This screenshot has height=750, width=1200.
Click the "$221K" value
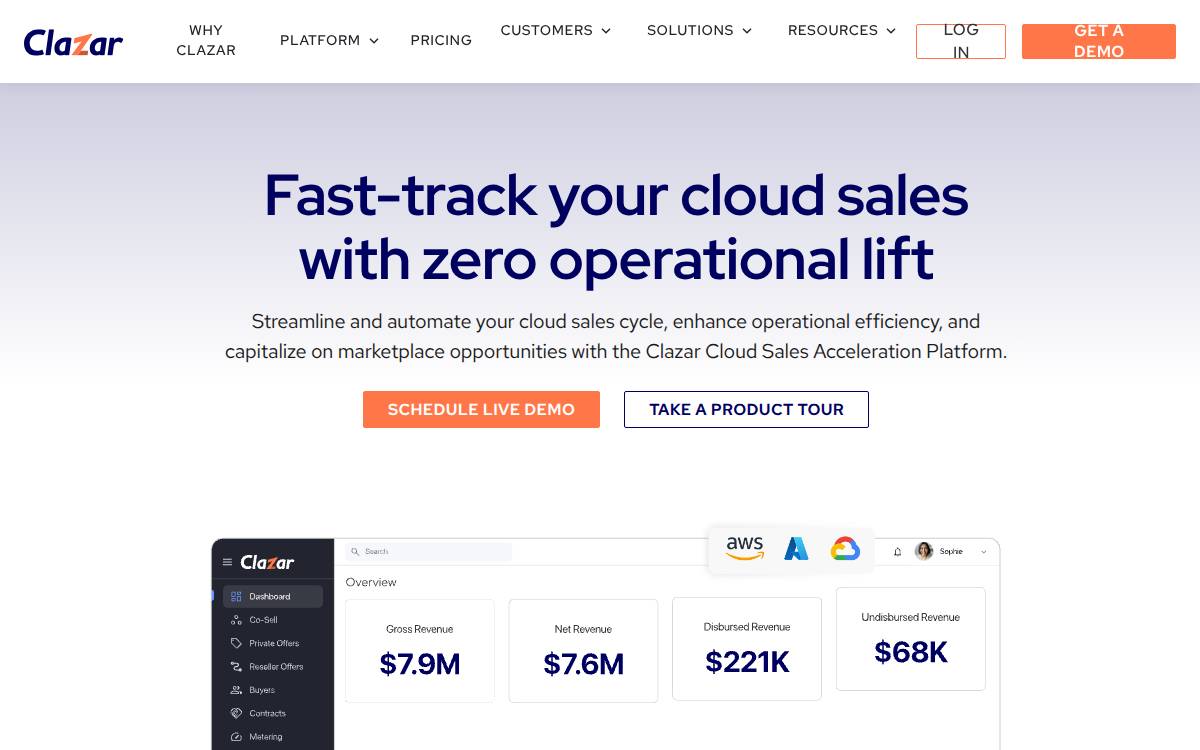pos(747,662)
